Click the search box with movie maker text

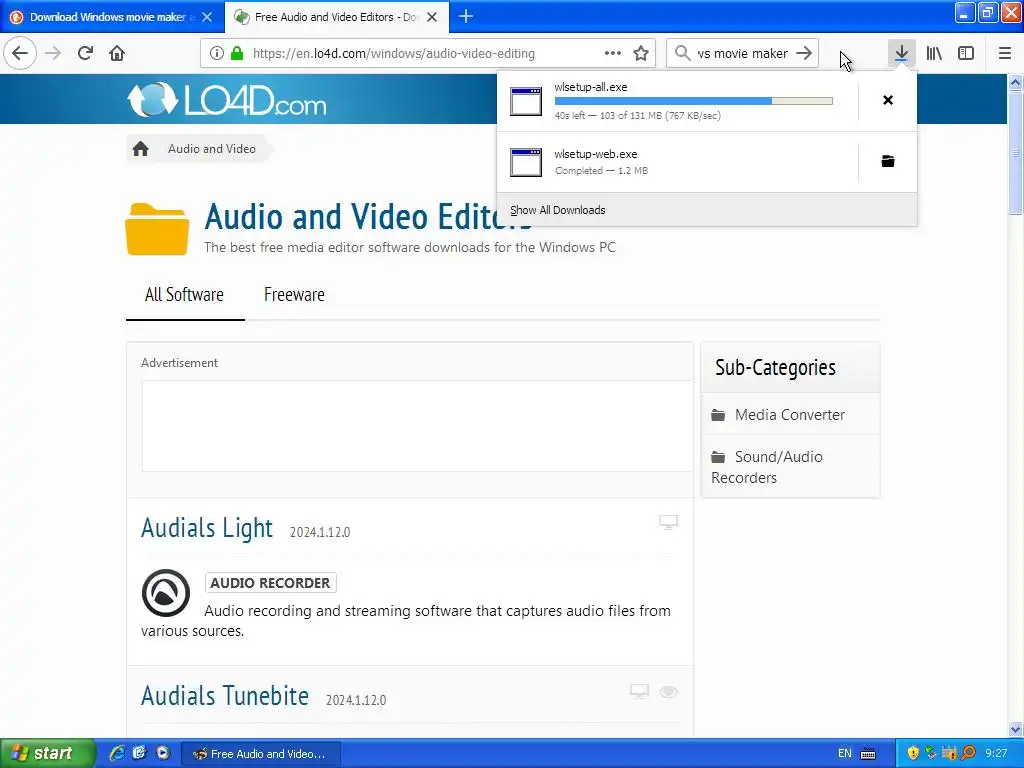pos(743,54)
